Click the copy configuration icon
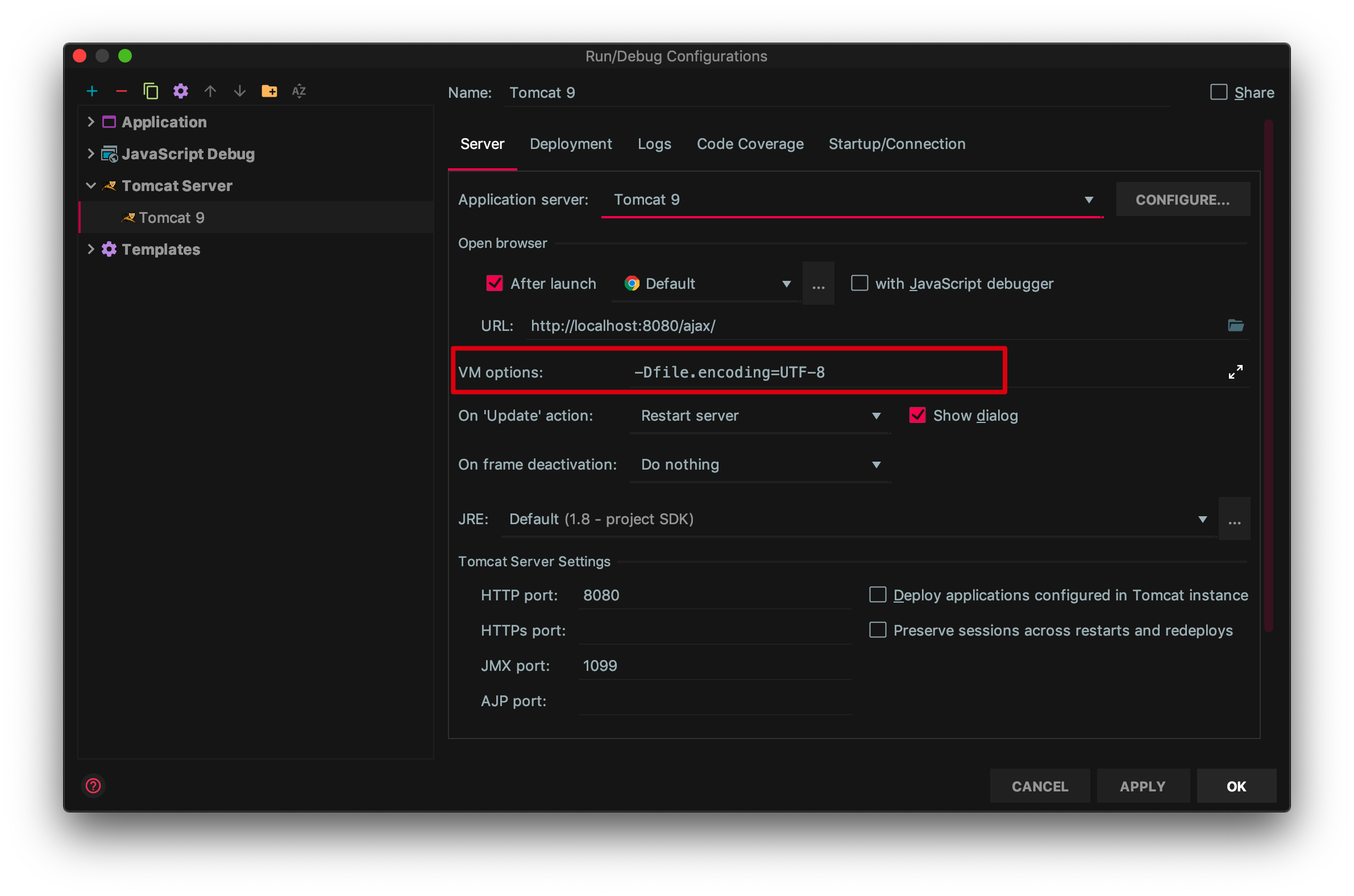The height and width of the screenshot is (896, 1354). [x=151, y=92]
